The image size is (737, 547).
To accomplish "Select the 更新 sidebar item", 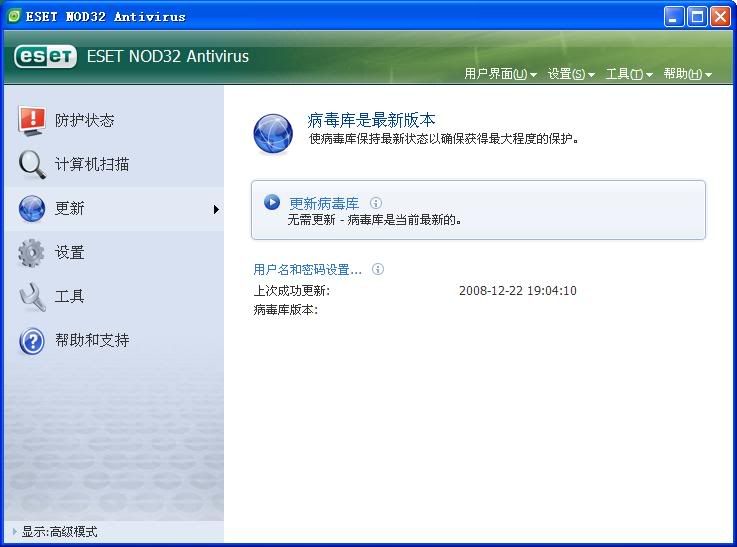I will tap(114, 208).
